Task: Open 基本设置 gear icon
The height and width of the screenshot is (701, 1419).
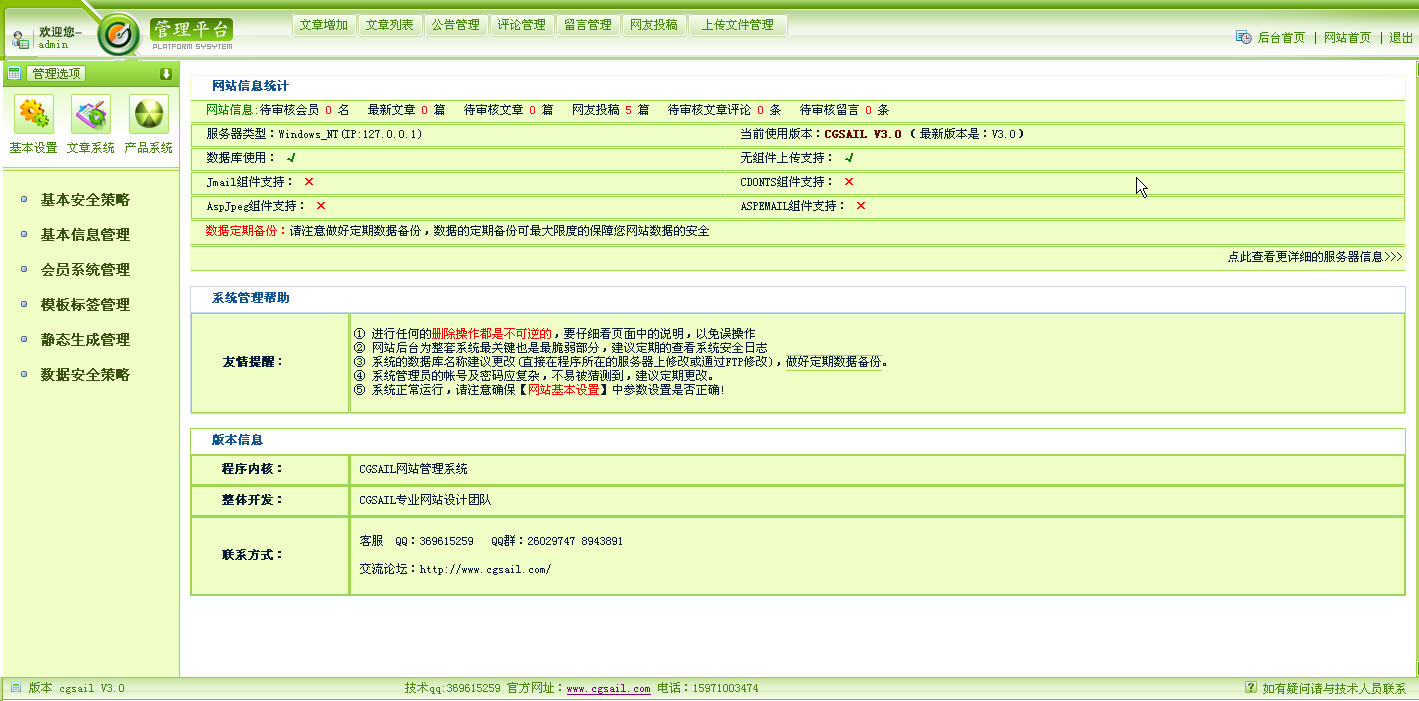Action: [33, 114]
